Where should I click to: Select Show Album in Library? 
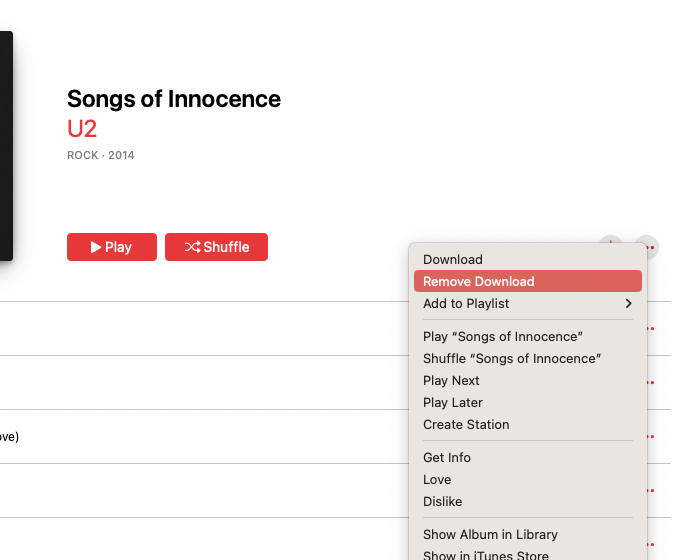(x=528, y=534)
